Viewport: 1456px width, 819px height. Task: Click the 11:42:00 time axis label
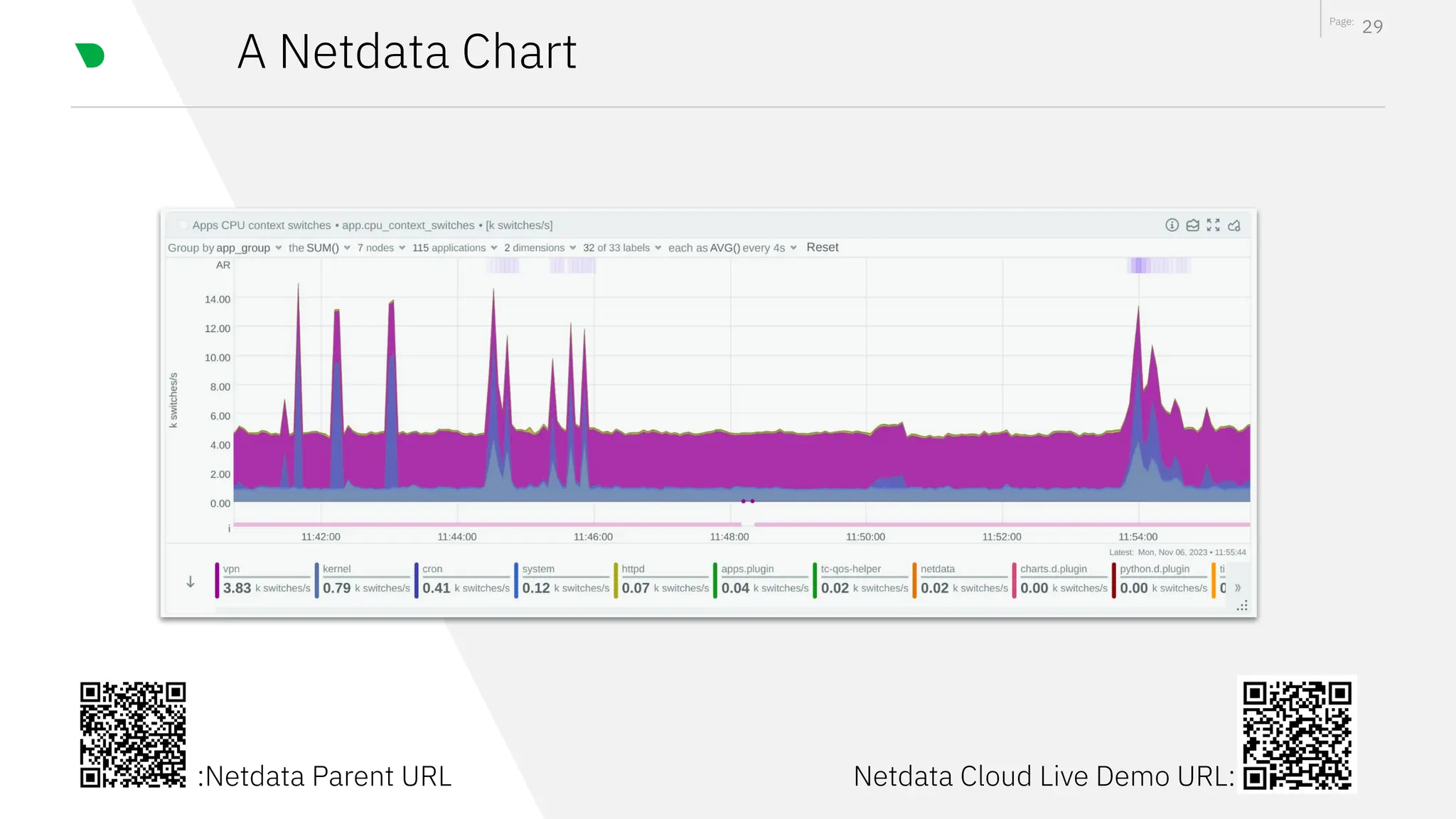[x=321, y=537]
